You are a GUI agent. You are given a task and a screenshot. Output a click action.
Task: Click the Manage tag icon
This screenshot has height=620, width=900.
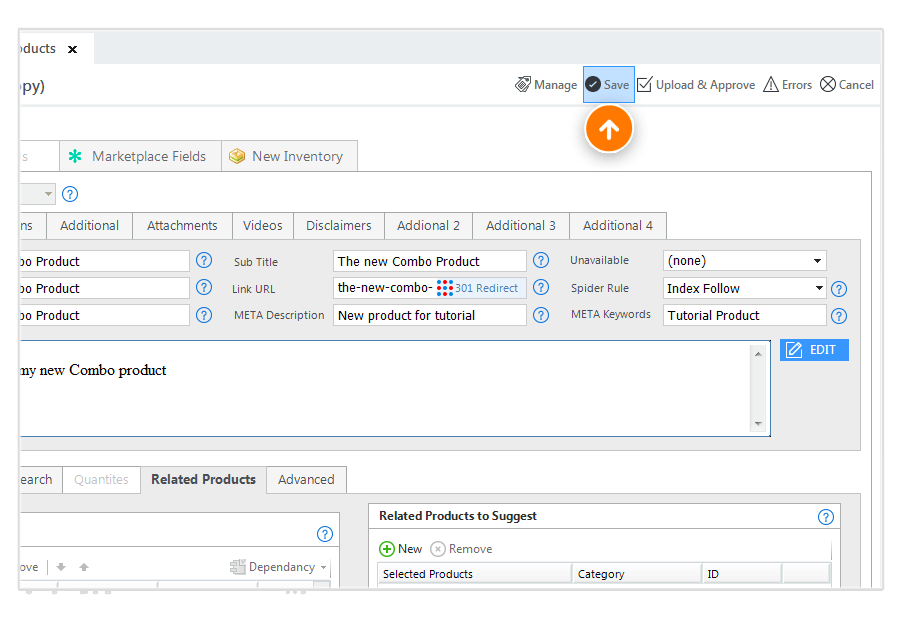pos(522,84)
